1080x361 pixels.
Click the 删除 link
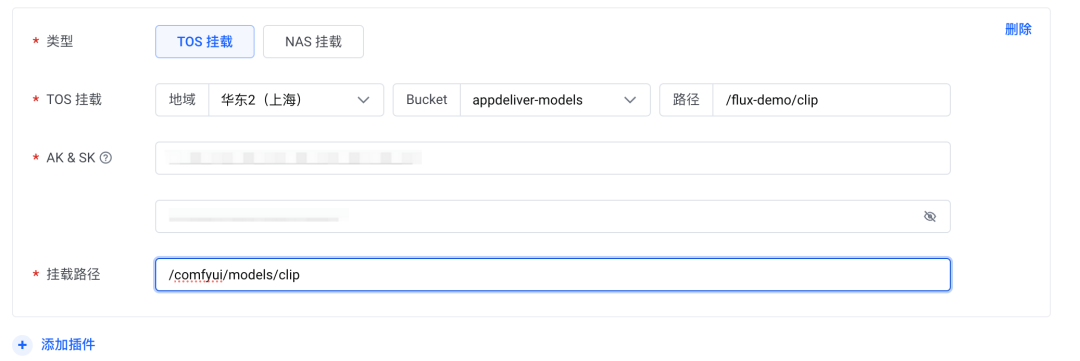click(1018, 29)
